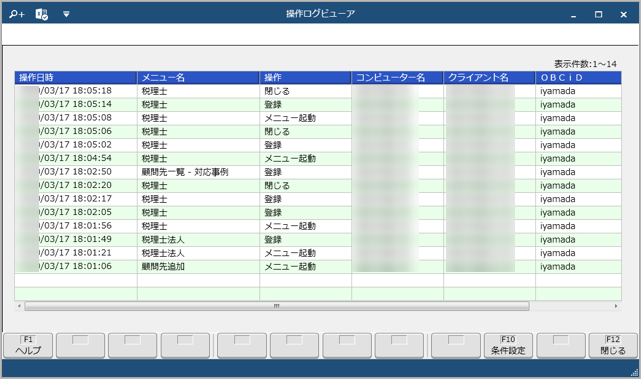Close the window with the X button

(623, 15)
